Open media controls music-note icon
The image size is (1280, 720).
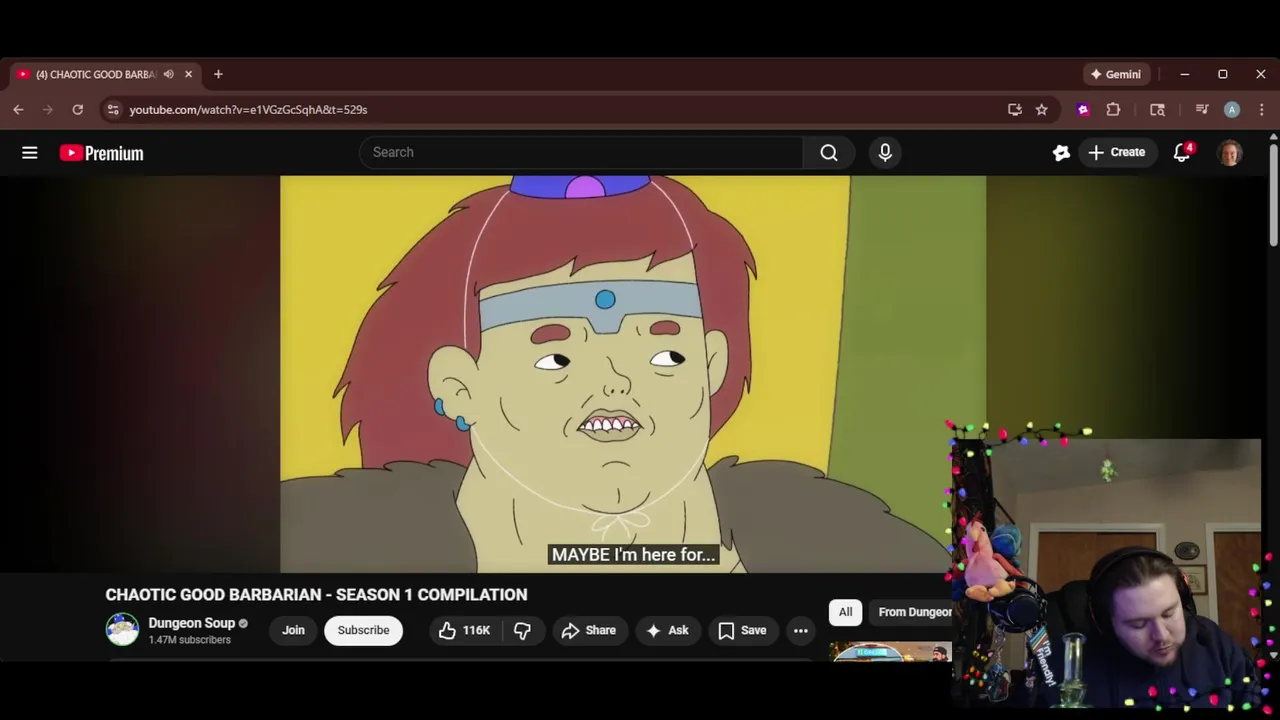1202,110
